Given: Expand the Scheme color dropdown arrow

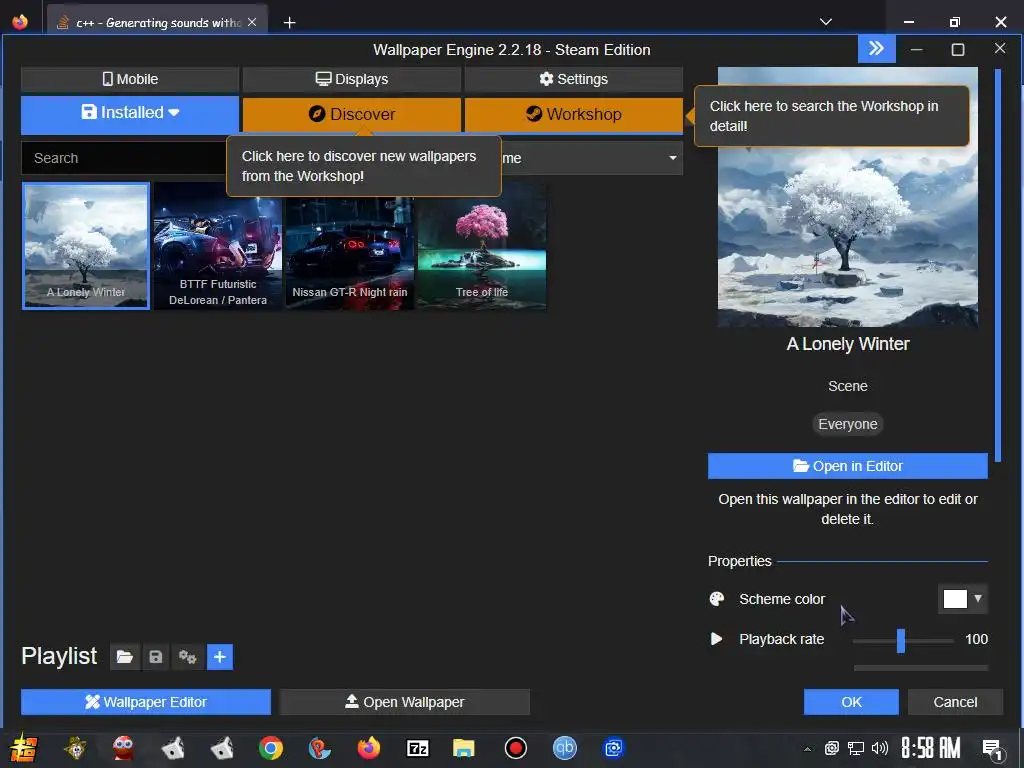Looking at the screenshot, I should (x=978, y=598).
